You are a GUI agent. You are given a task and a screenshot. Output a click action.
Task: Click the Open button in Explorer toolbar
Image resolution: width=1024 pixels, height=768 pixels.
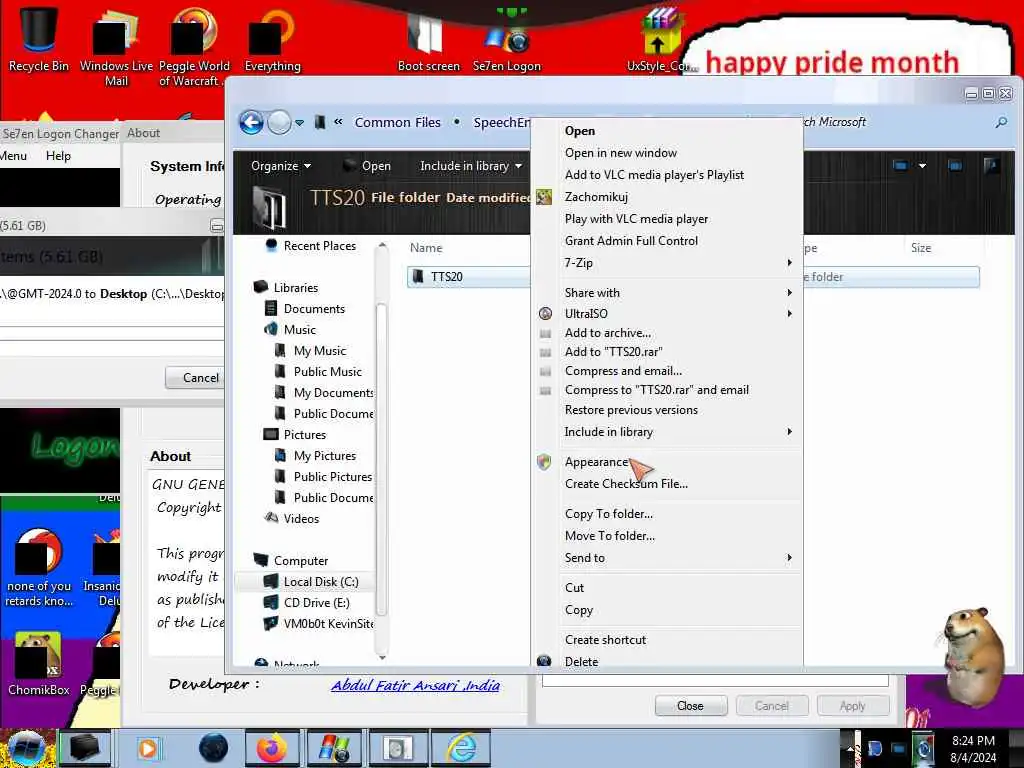pyautogui.click(x=367, y=166)
